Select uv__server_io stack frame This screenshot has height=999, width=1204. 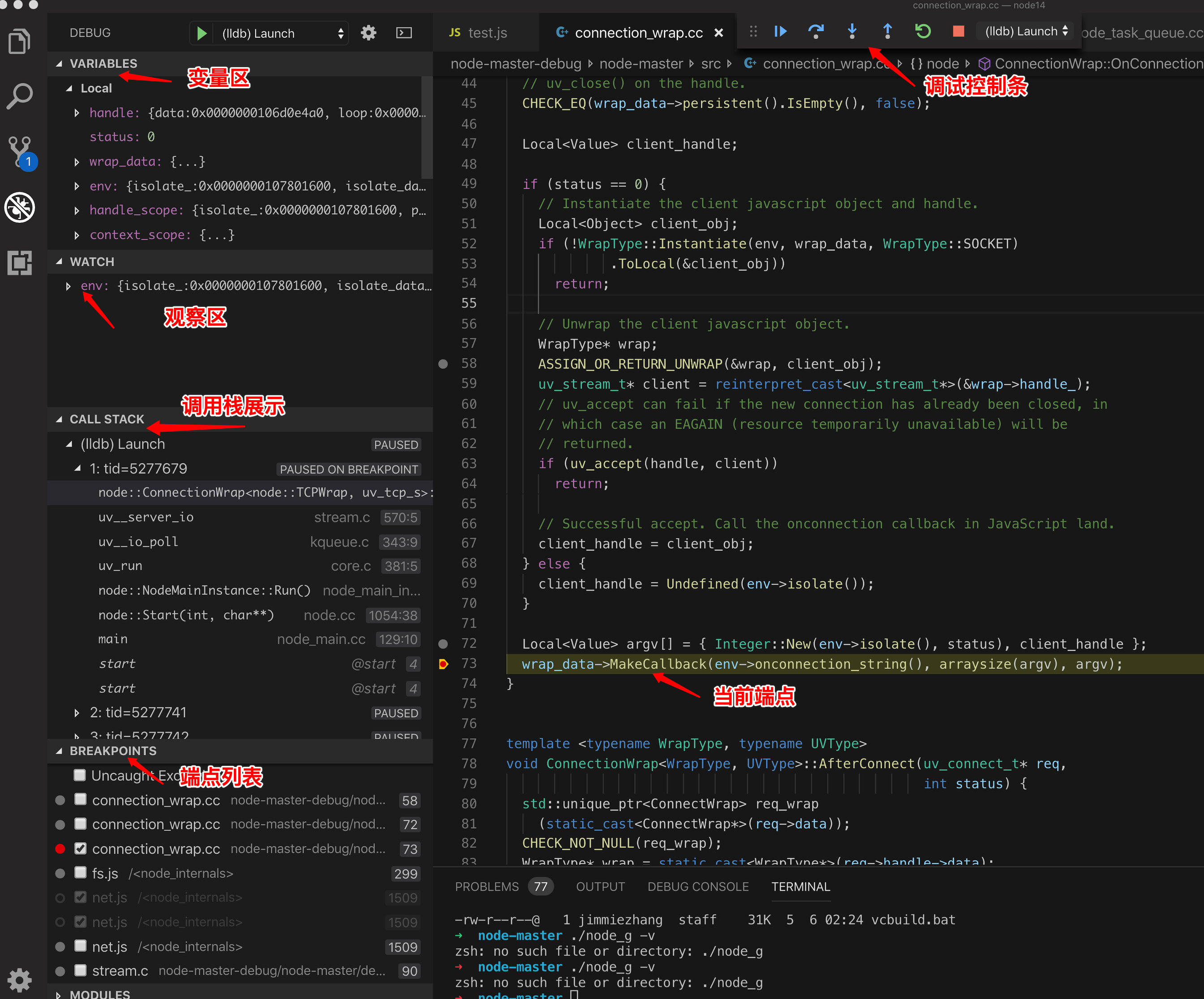click(146, 517)
